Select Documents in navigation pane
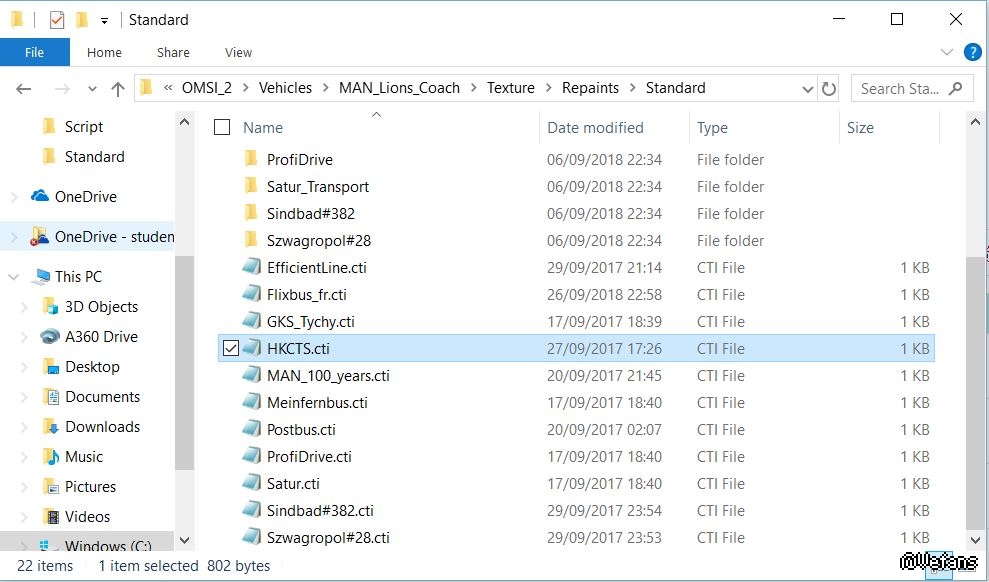The image size is (989, 582). point(102,397)
